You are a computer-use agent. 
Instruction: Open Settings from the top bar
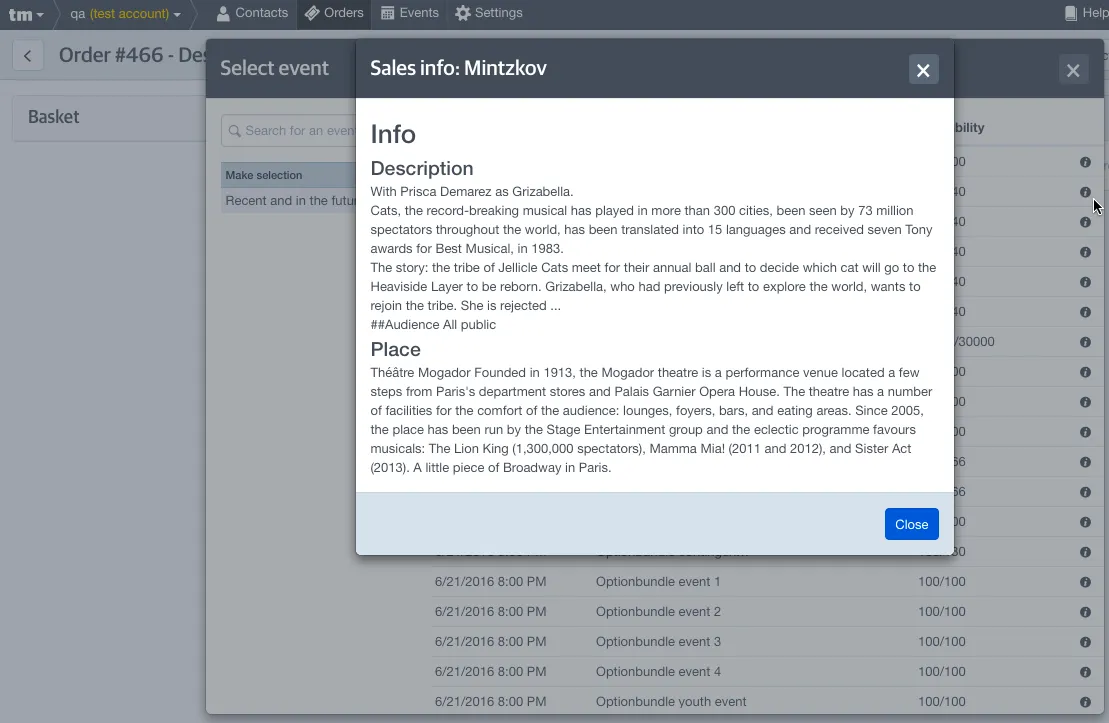[x=489, y=13]
